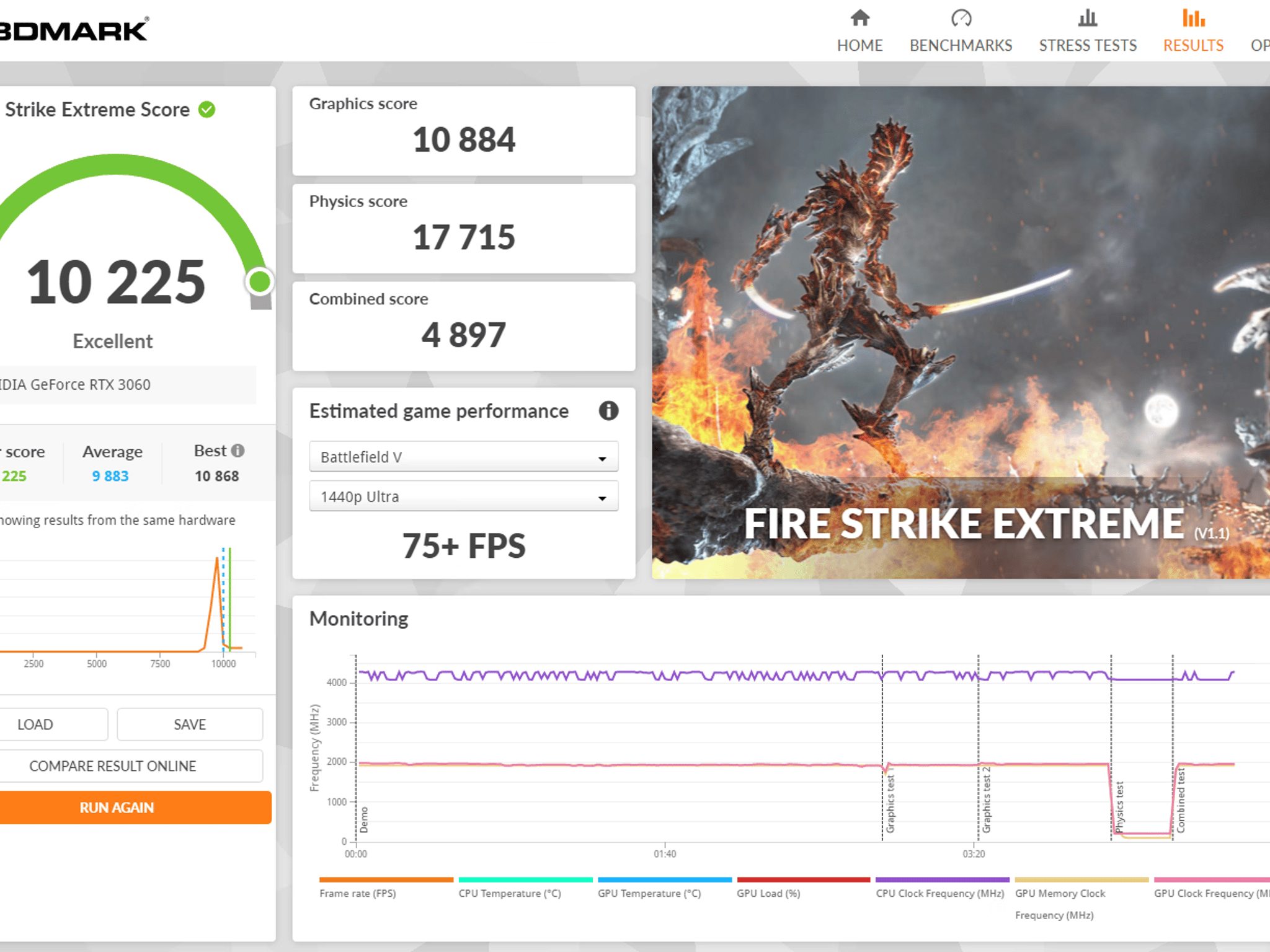Click the Physics score value 17 715

pos(464,237)
